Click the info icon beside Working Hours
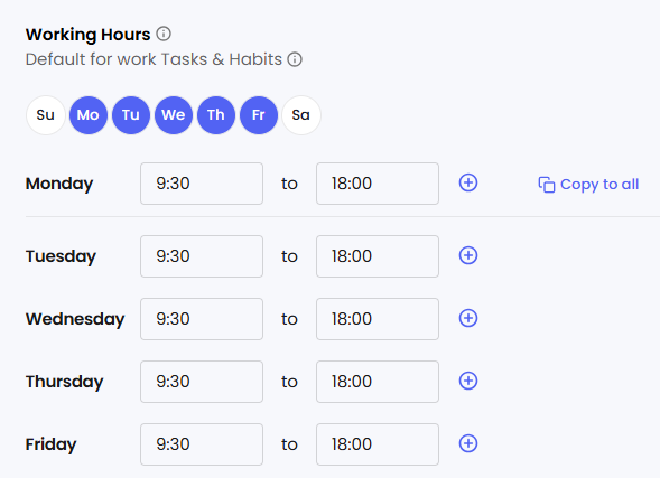Viewport: 660px width, 478px height. pyautogui.click(x=164, y=35)
